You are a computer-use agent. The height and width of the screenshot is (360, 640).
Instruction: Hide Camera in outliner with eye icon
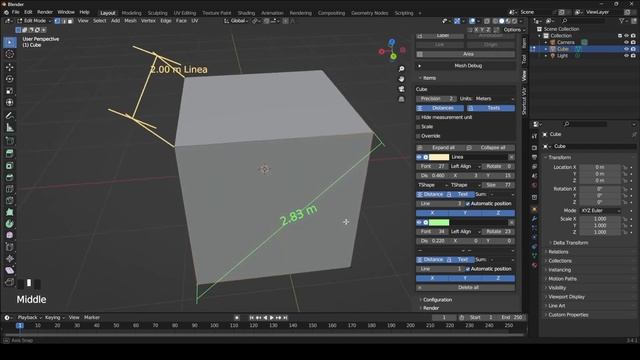click(x=627, y=42)
